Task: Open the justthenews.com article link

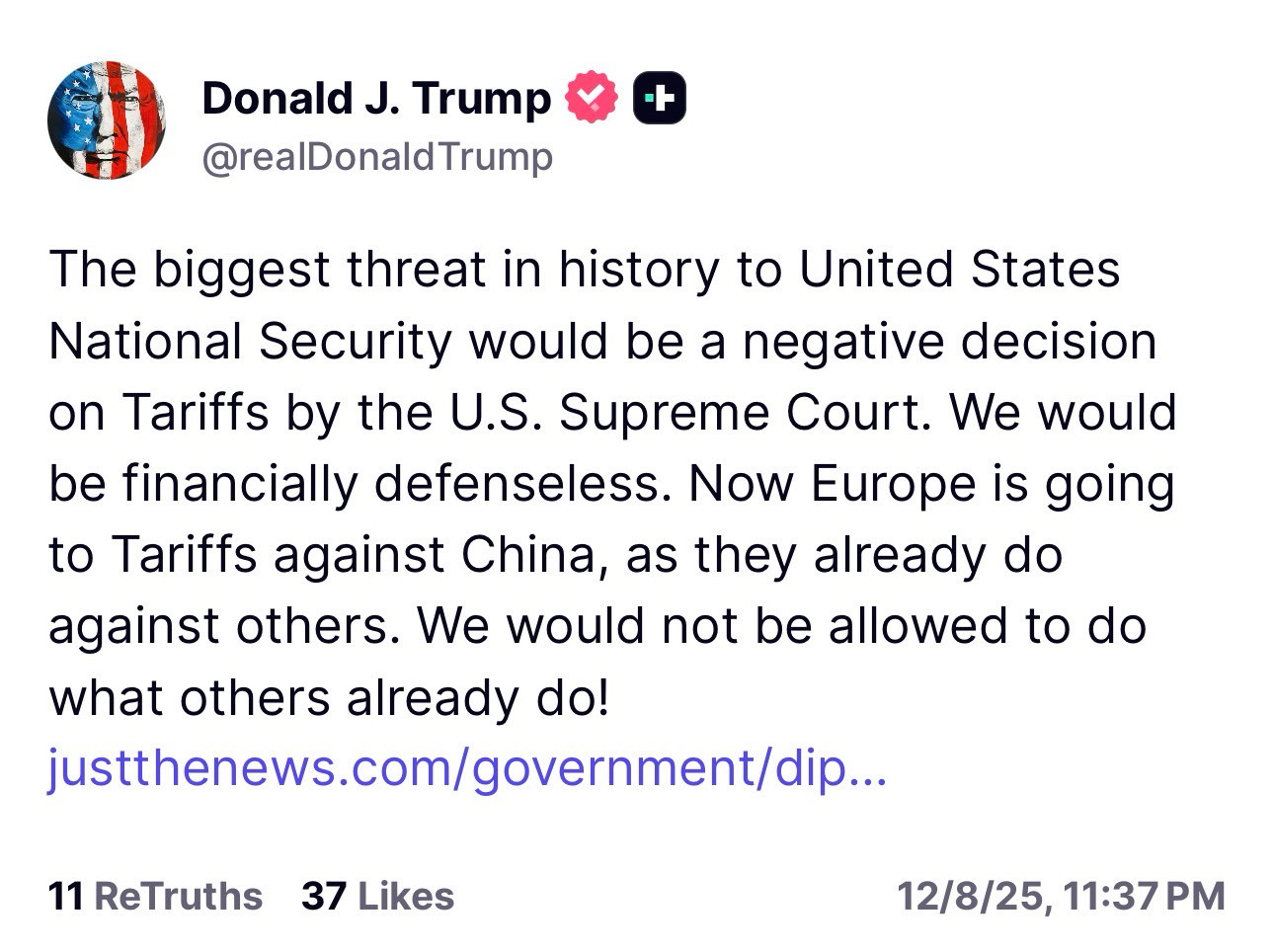Action: pyautogui.click(x=467, y=770)
